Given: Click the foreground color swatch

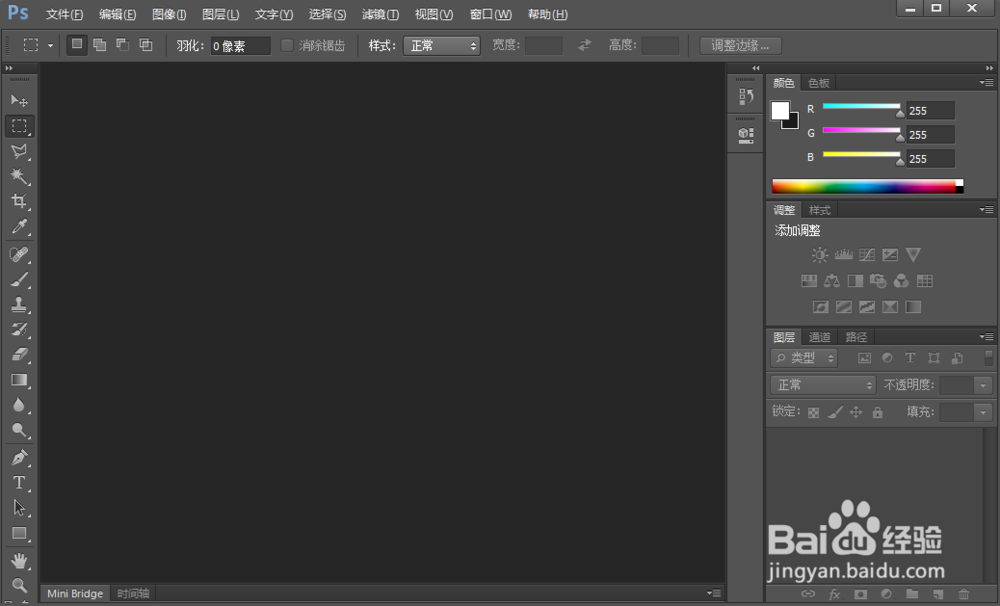Looking at the screenshot, I should tap(780, 110).
